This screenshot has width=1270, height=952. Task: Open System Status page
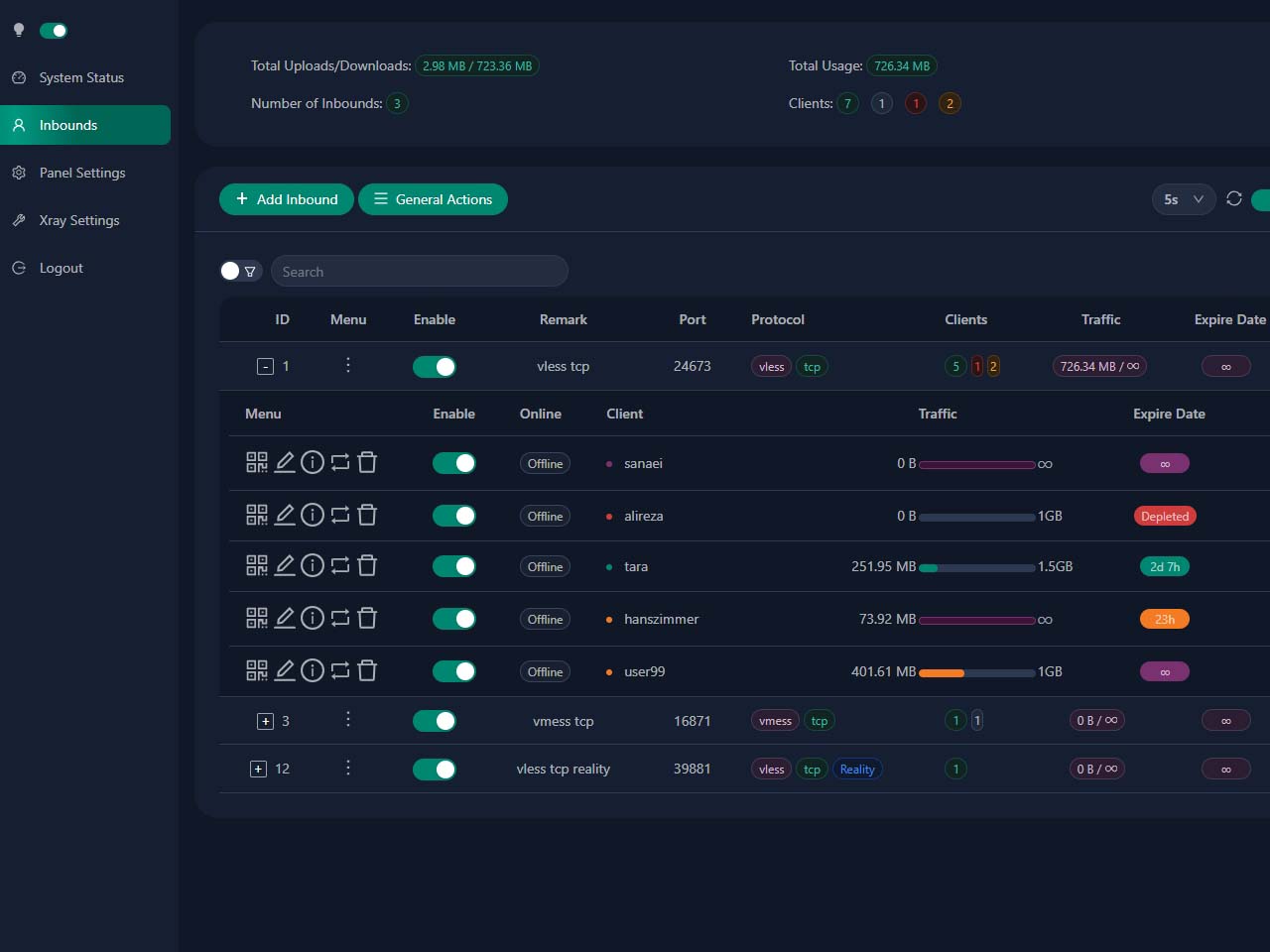pos(85,77)
